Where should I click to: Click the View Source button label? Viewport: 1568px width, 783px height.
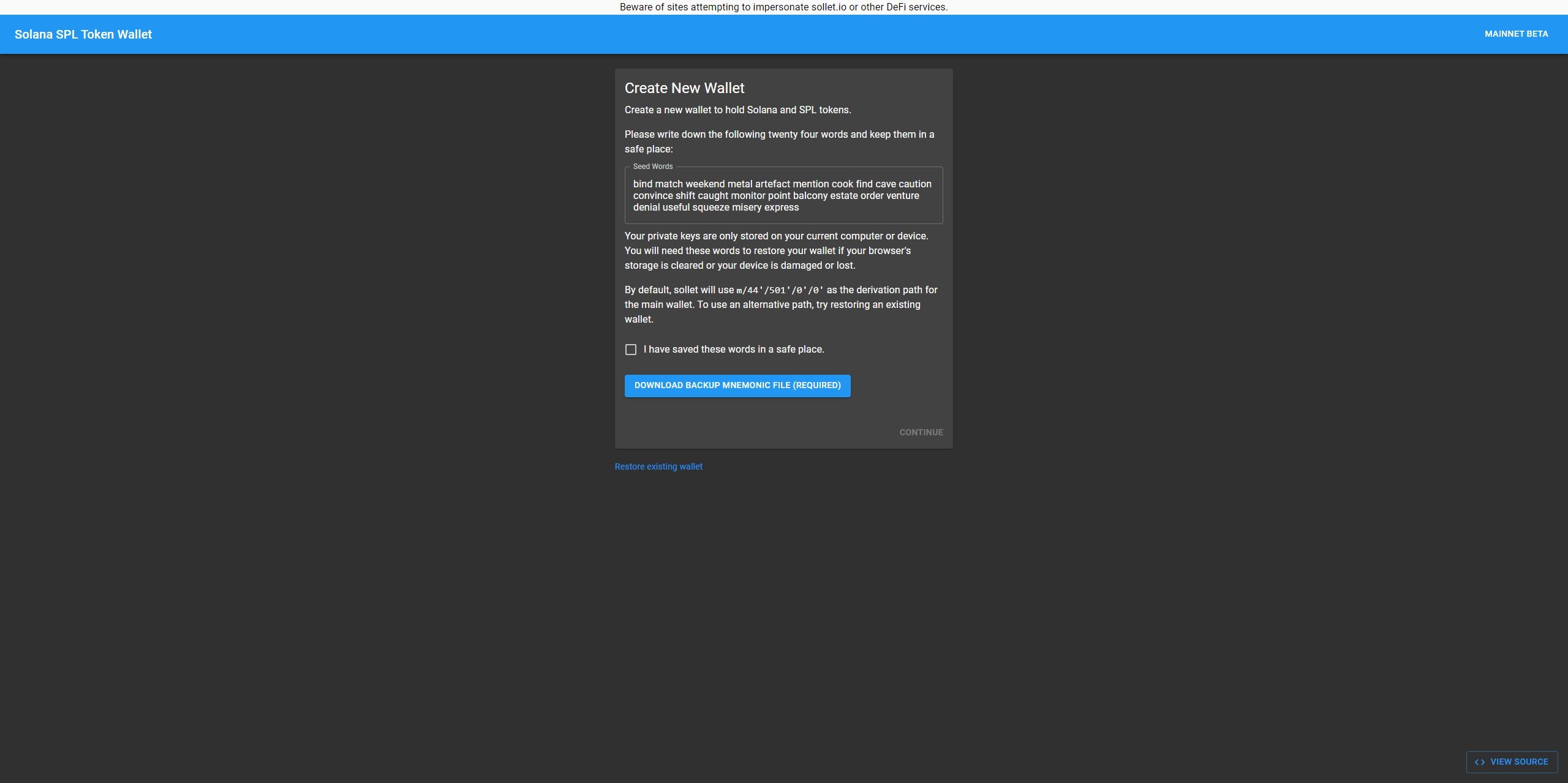pos(1519,762)
